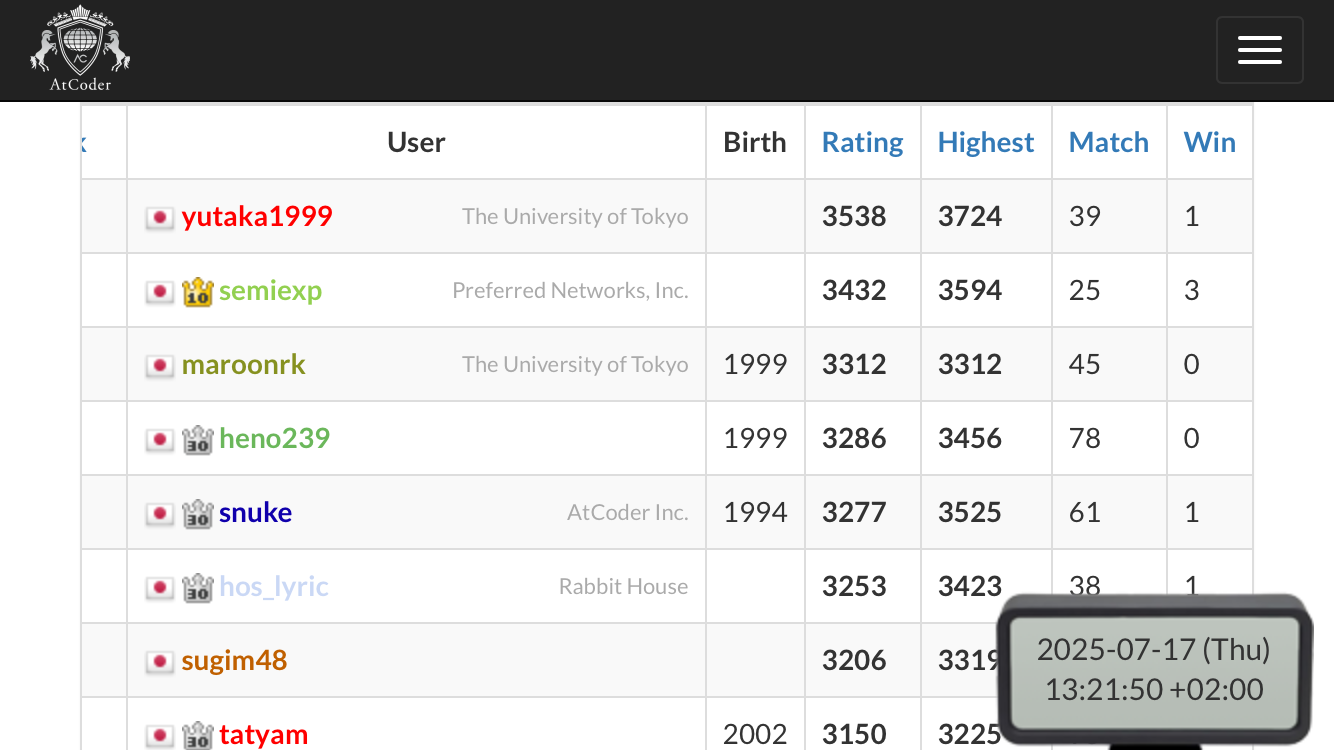
Task: Click rating value 3286
Action: point(854,438)
